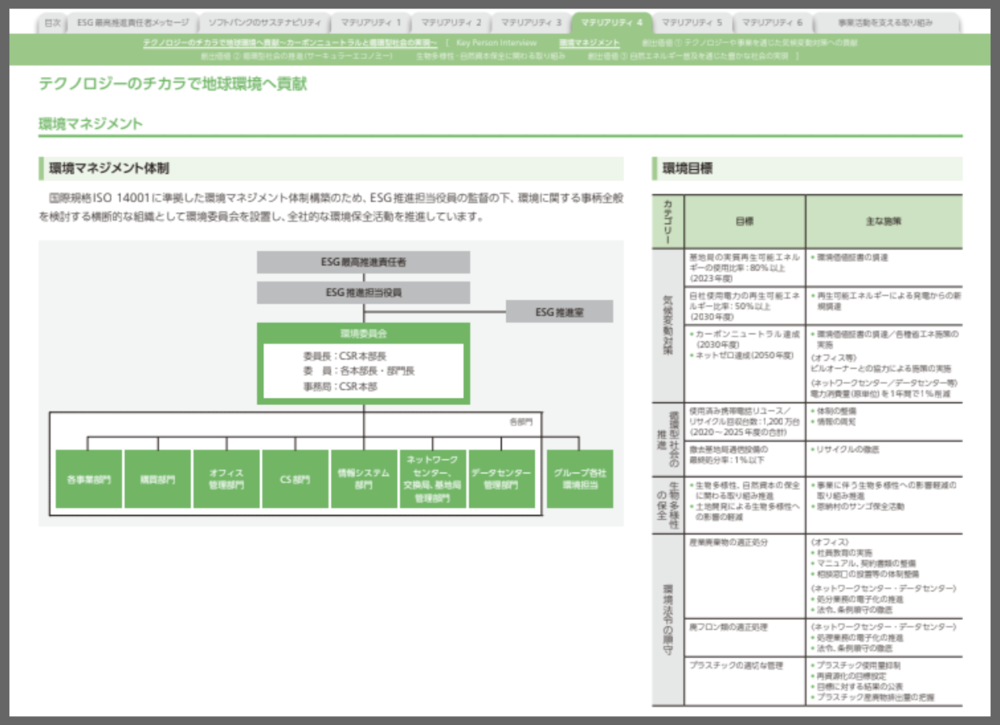
Task: Click the 環境マネジメント体制 section heading
Action: point(108,168)
